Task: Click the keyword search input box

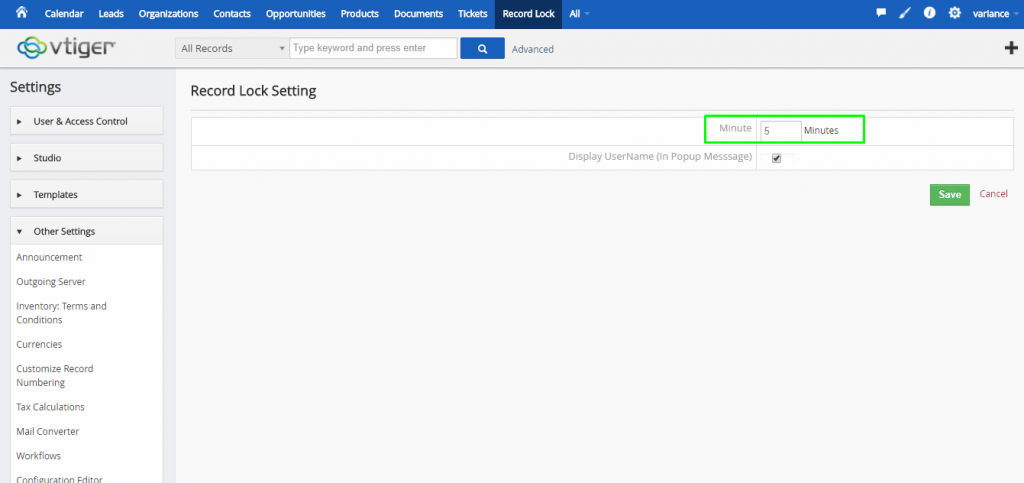Action: (374, 48)
